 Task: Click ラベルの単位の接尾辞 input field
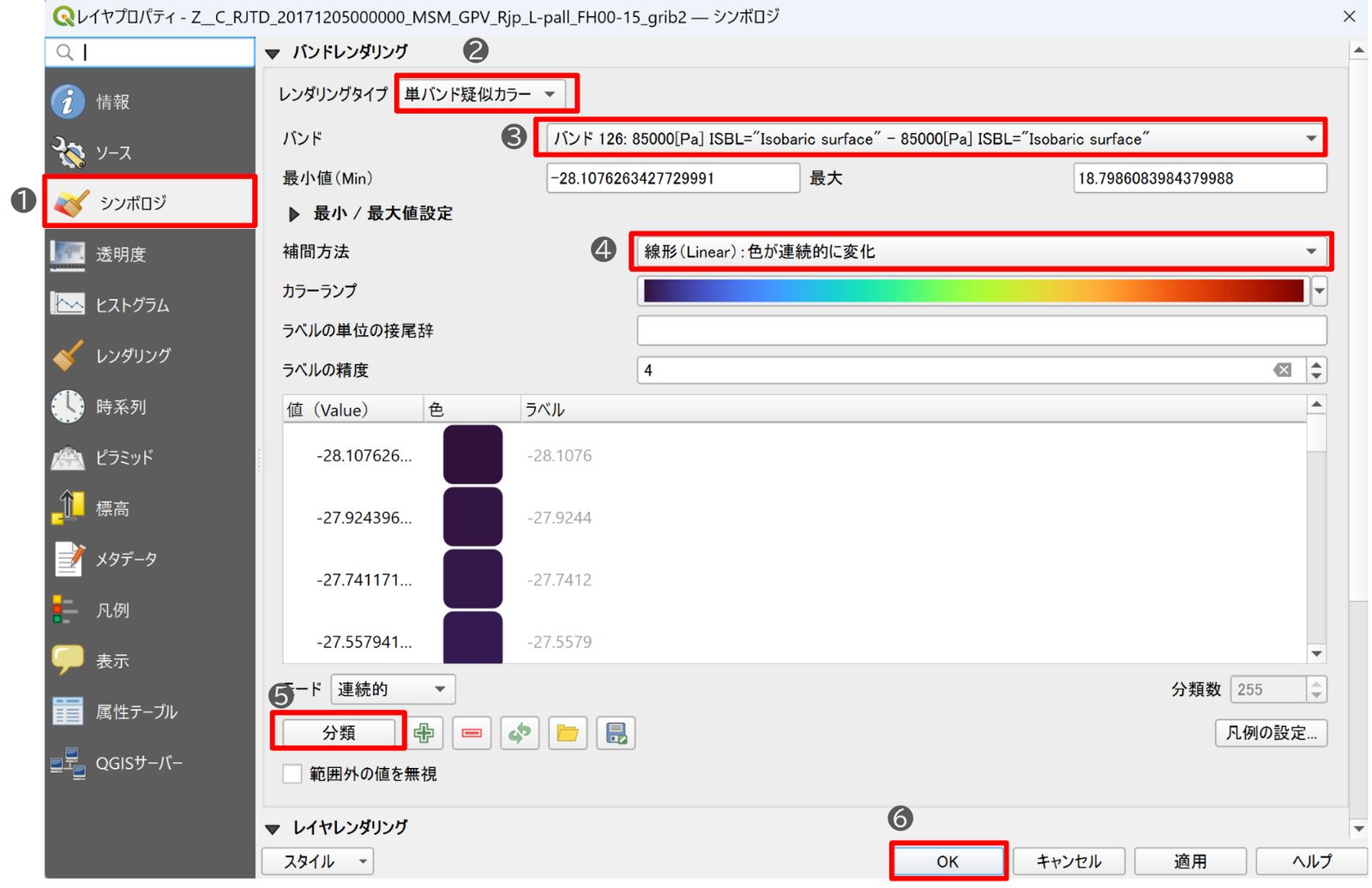coord(982,331)
